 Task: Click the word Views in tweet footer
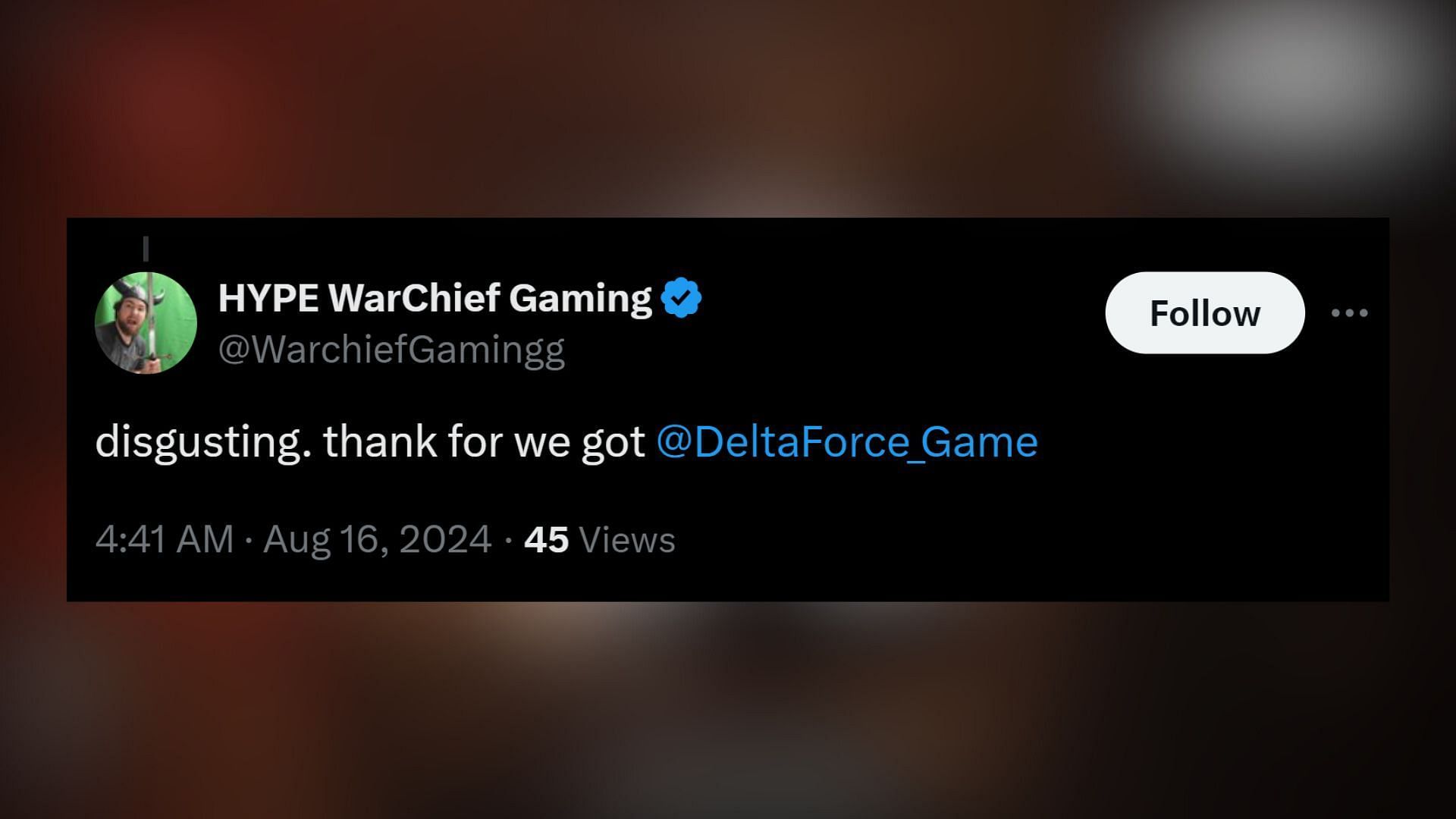[626, 540]
